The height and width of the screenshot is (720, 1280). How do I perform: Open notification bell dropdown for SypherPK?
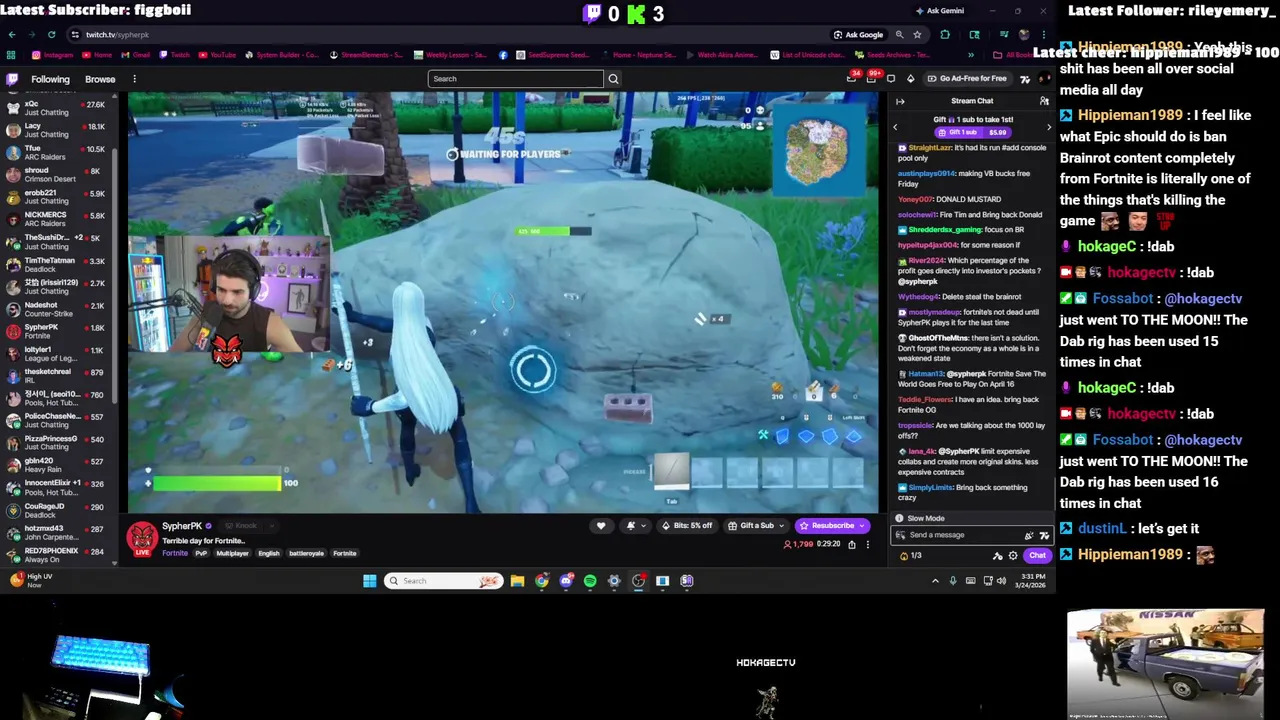coord(634,526)
